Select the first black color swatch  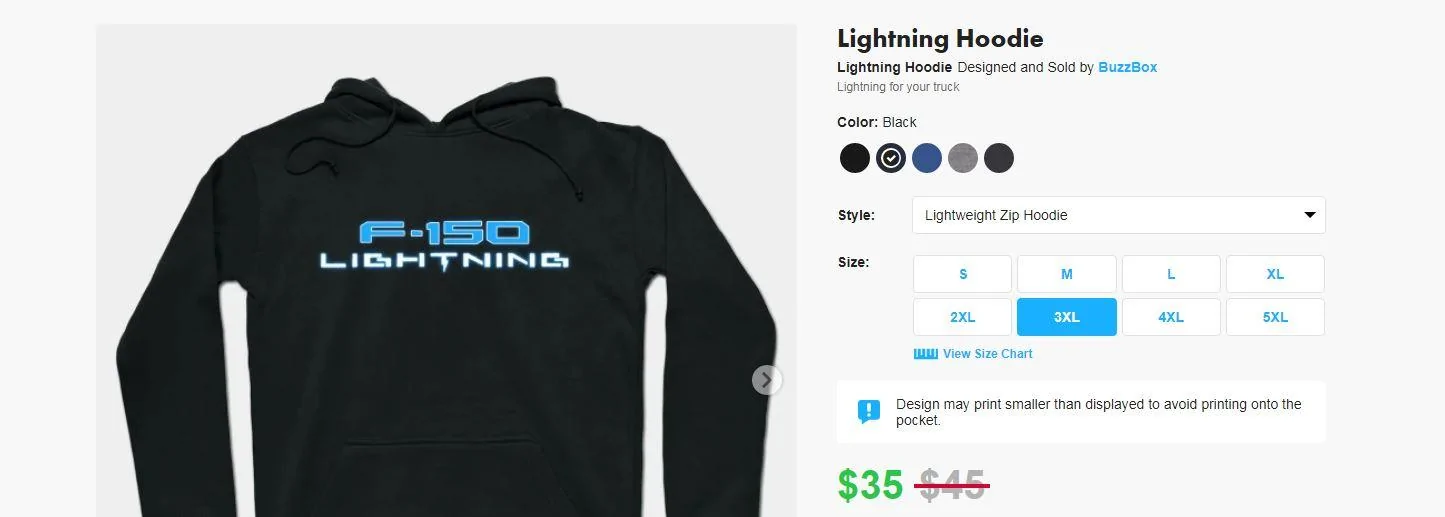pos(855,158)
